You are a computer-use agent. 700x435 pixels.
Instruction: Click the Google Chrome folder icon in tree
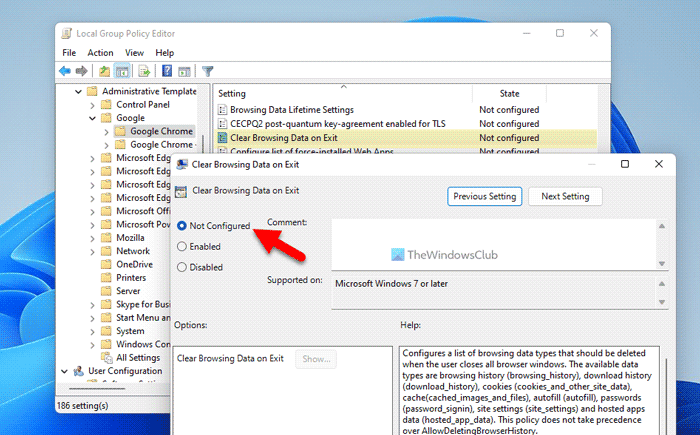pos(120,131)
